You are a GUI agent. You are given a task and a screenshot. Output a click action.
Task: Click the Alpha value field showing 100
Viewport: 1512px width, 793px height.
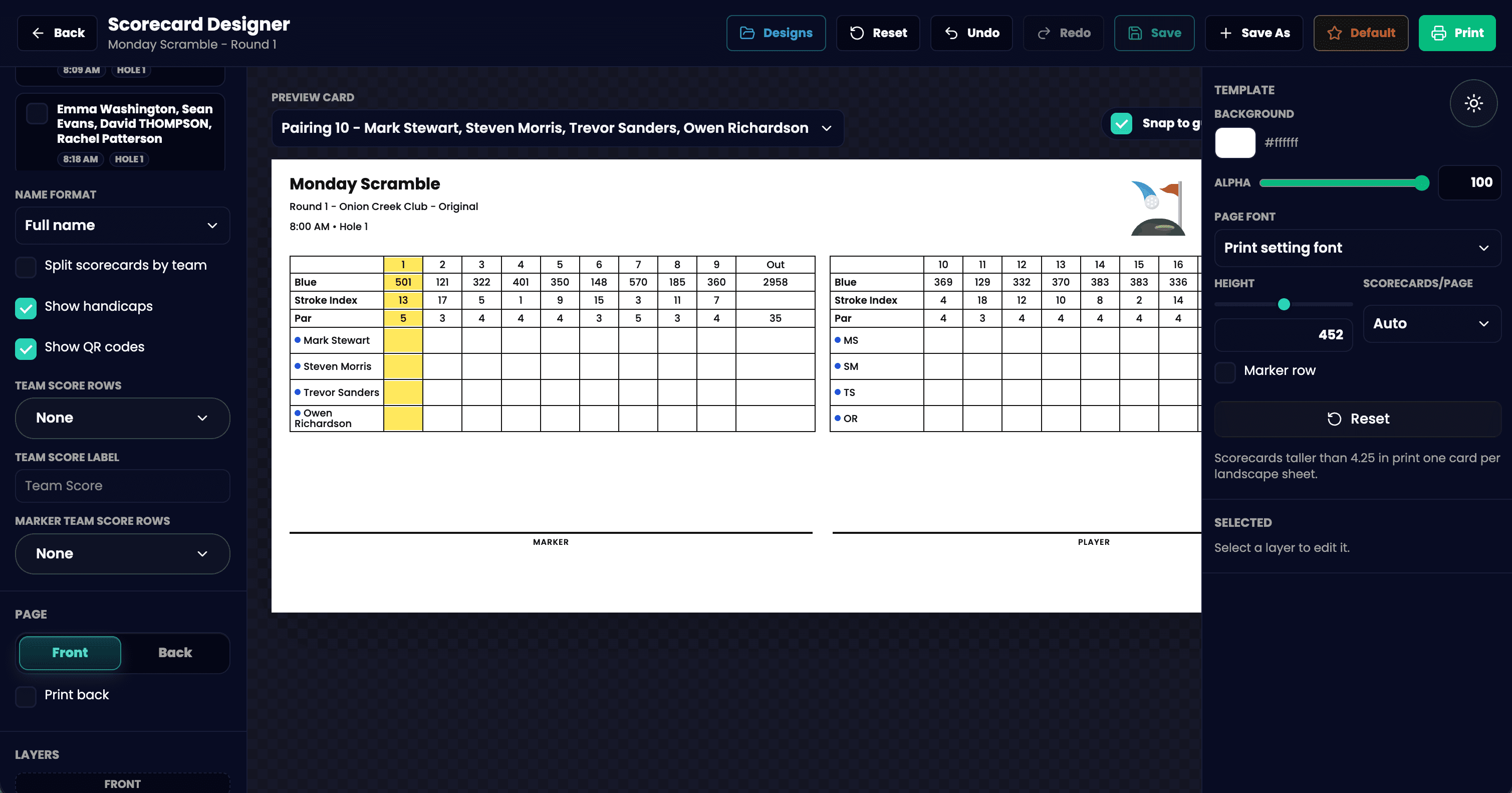pos(1469,182)
